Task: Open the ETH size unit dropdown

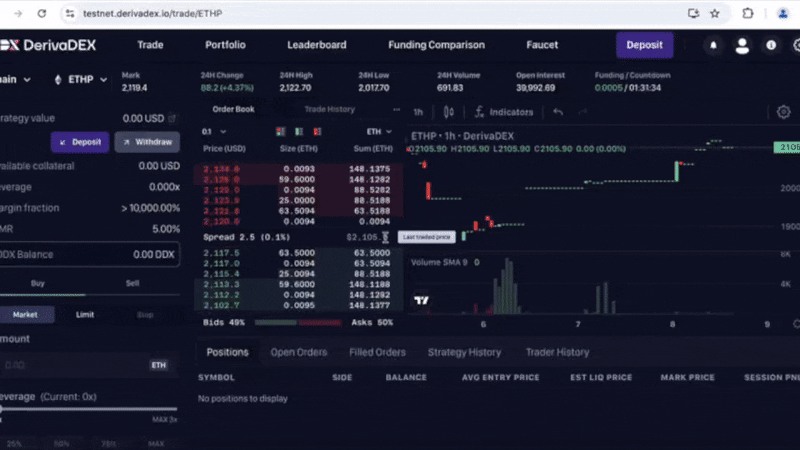Action: [379, 132]
